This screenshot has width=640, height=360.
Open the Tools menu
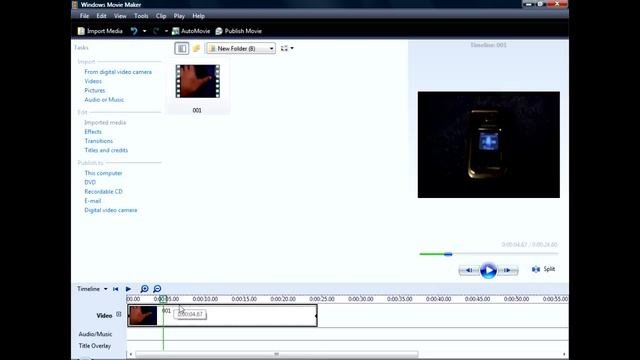pyautogui.click(x=141, y=16)
